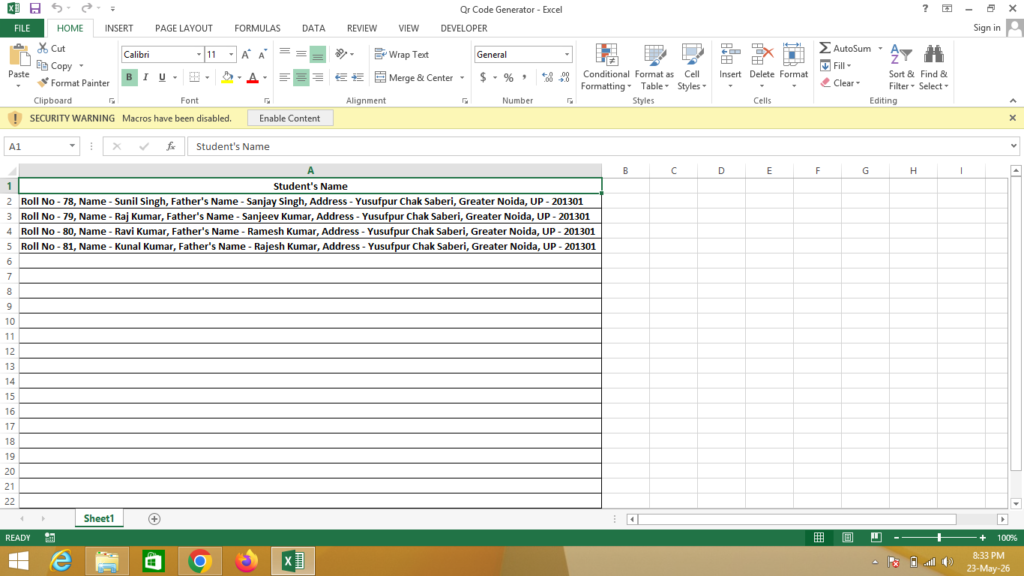
Task: Open Conditional Formatting menu
Action: click(x=606, y=67)
